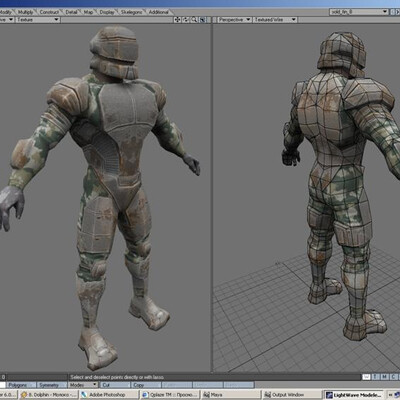
Task: Click the viewport maximize icon
Action: click(x=202, y=20)
